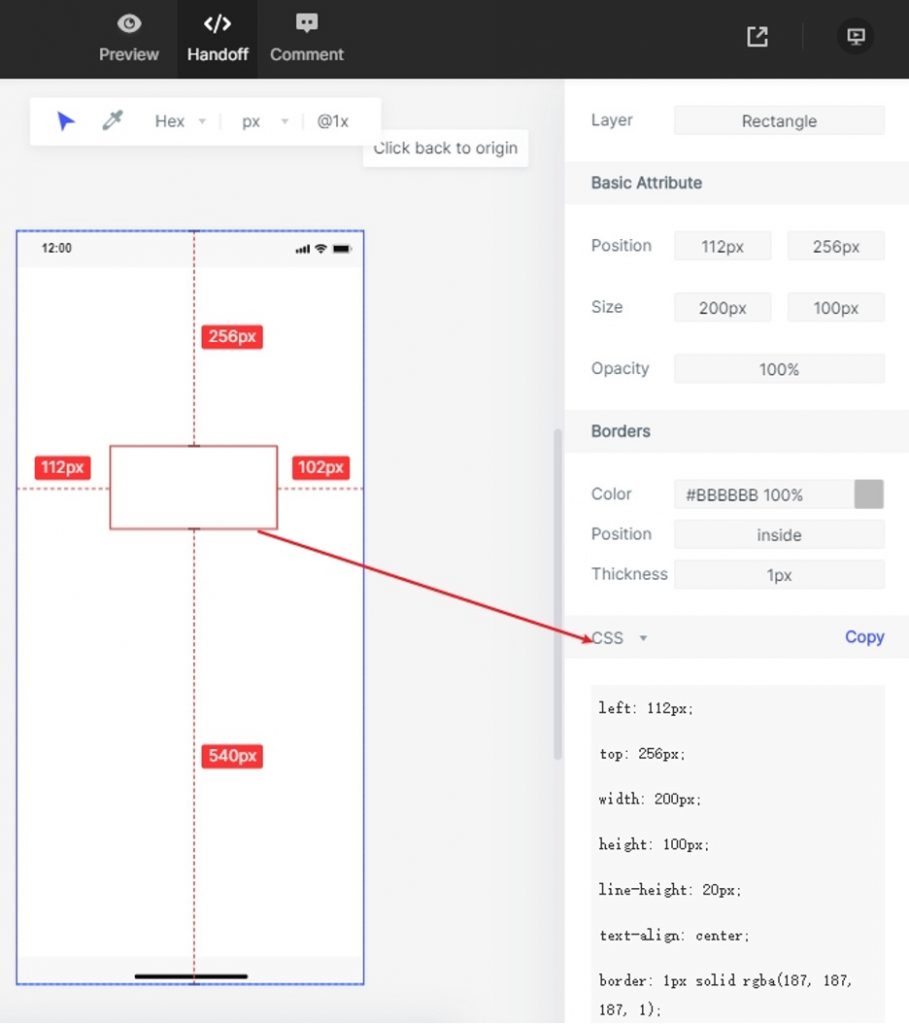This screenshot has height=1024, width=909.
Task: Click the border Position field showing inside
Action: [x=779, y=534]
